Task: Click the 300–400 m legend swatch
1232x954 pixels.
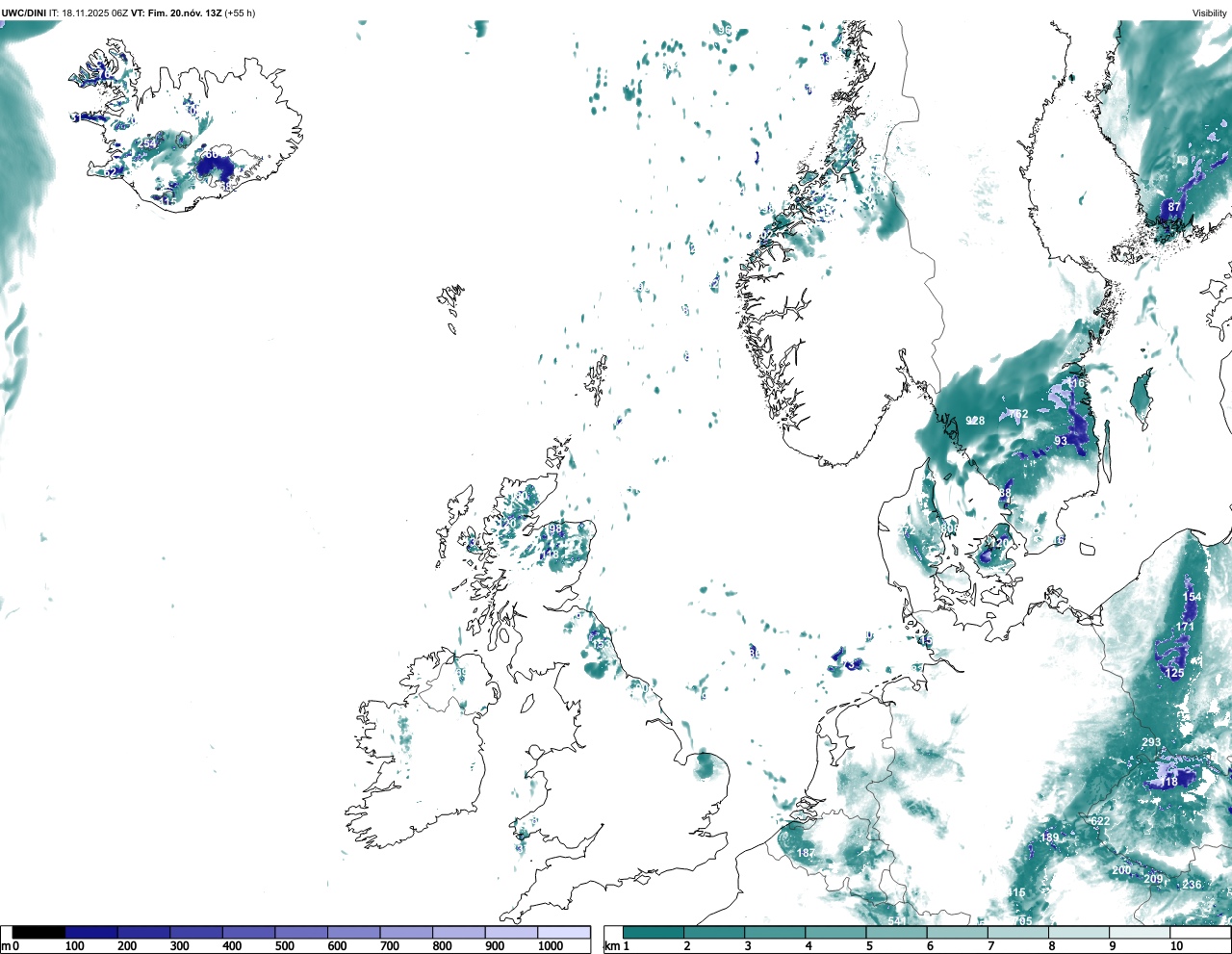Action: click(x=196, y=932)
